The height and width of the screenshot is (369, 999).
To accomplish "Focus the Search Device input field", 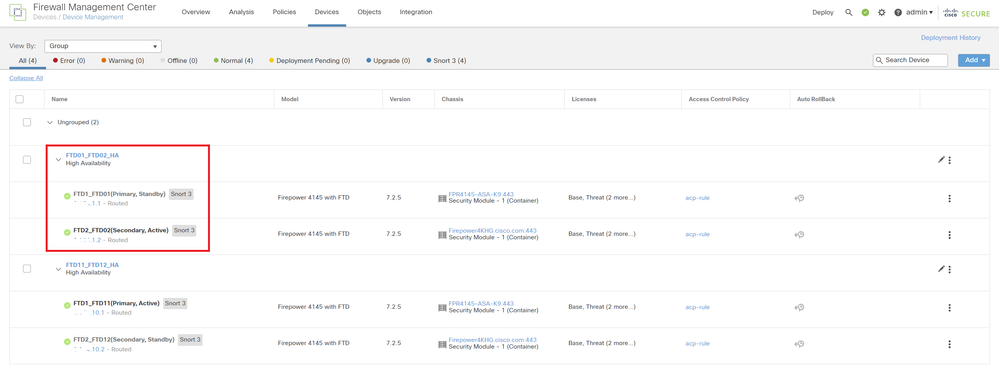I will pyautogui.click(x=910, y=60).
